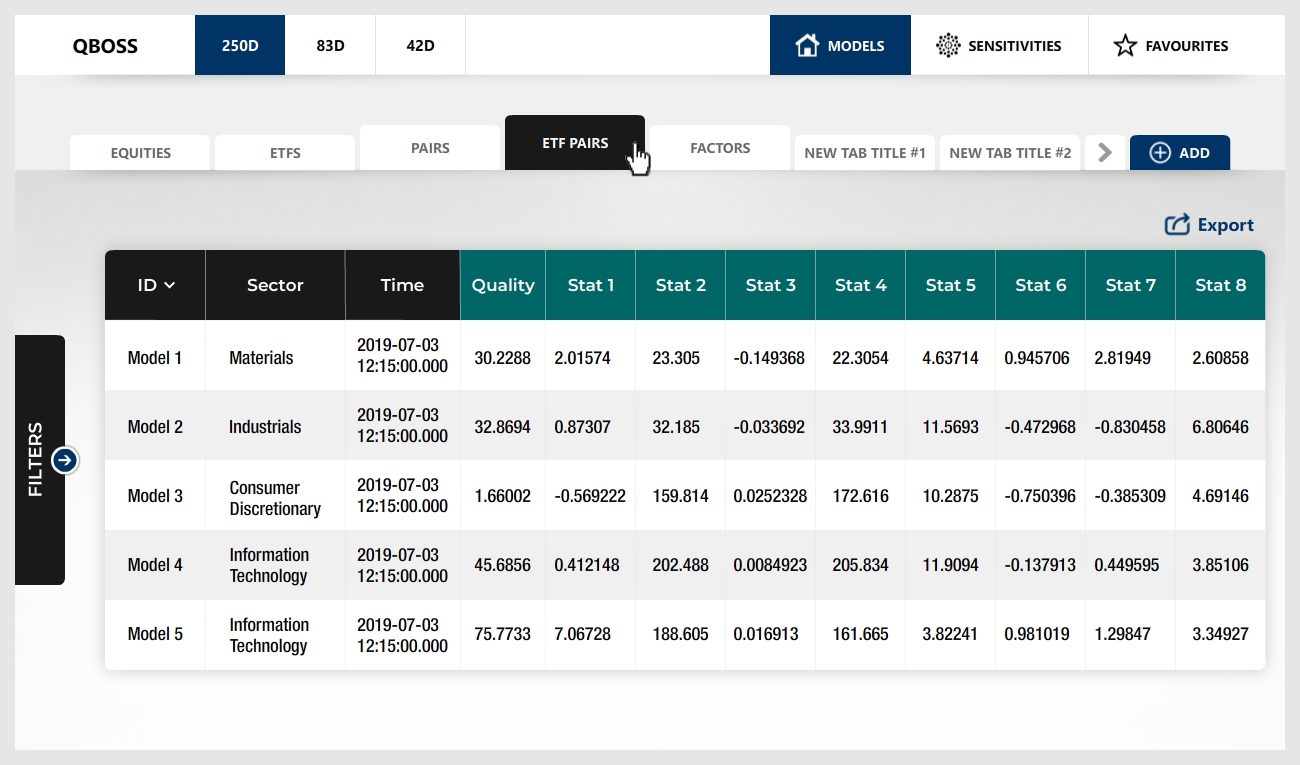Select the 250D time period
The height and width of the screenshot is (765, 1300).
click(x=240, y=45)
